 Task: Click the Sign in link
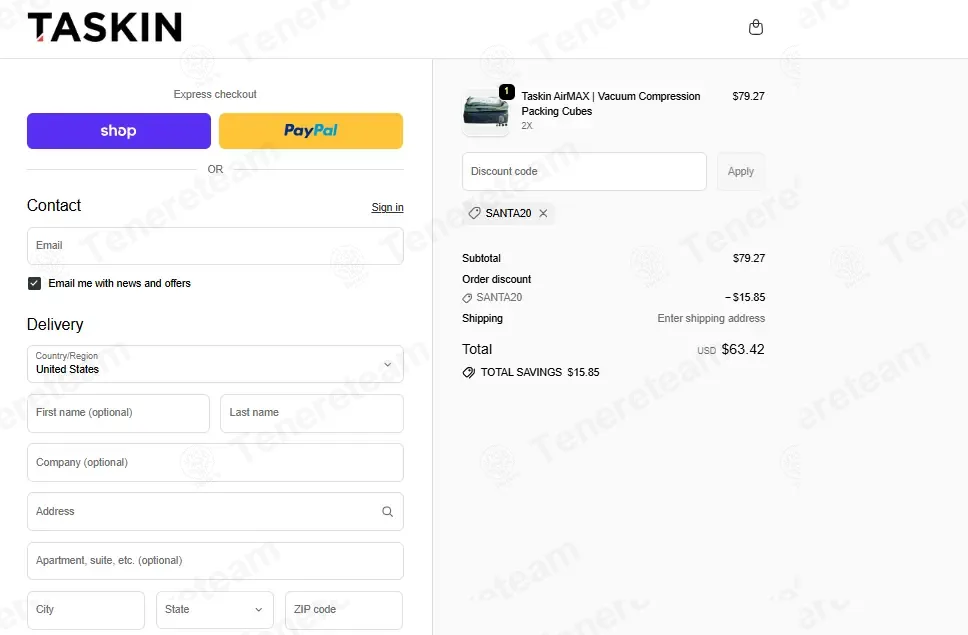[x=387, y=207]
